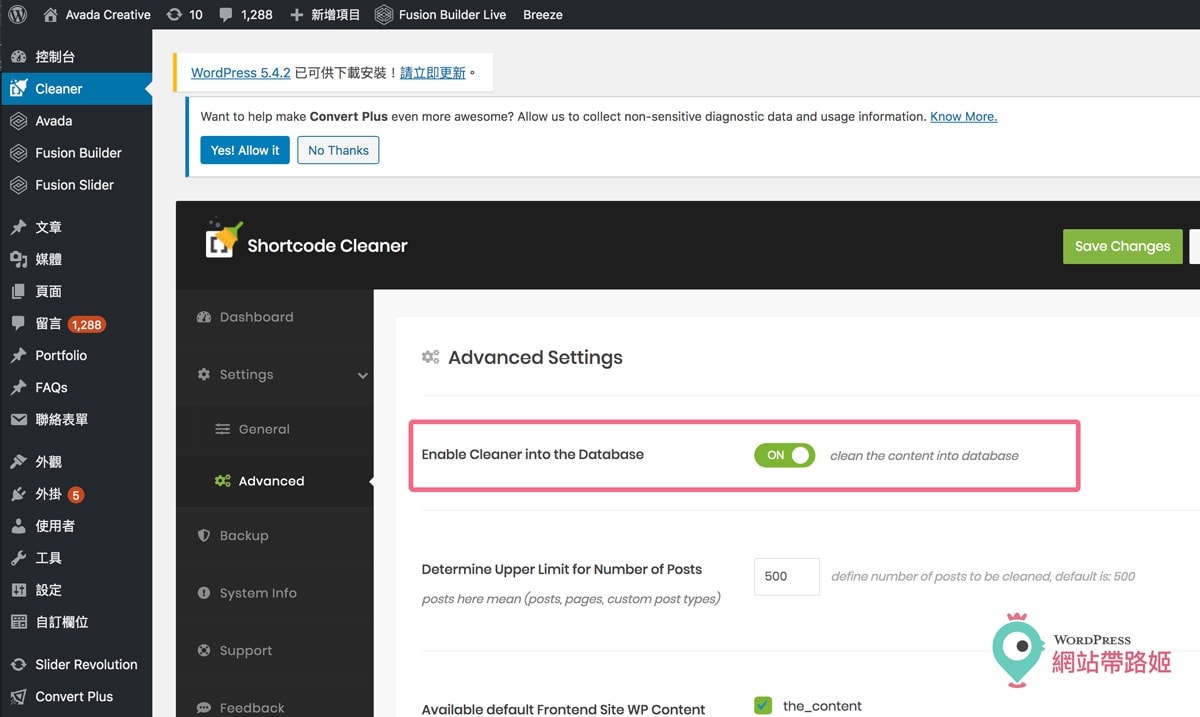Click the 自訂欄位 custom fields icon

pyautogui.click(x=18, y=622)
